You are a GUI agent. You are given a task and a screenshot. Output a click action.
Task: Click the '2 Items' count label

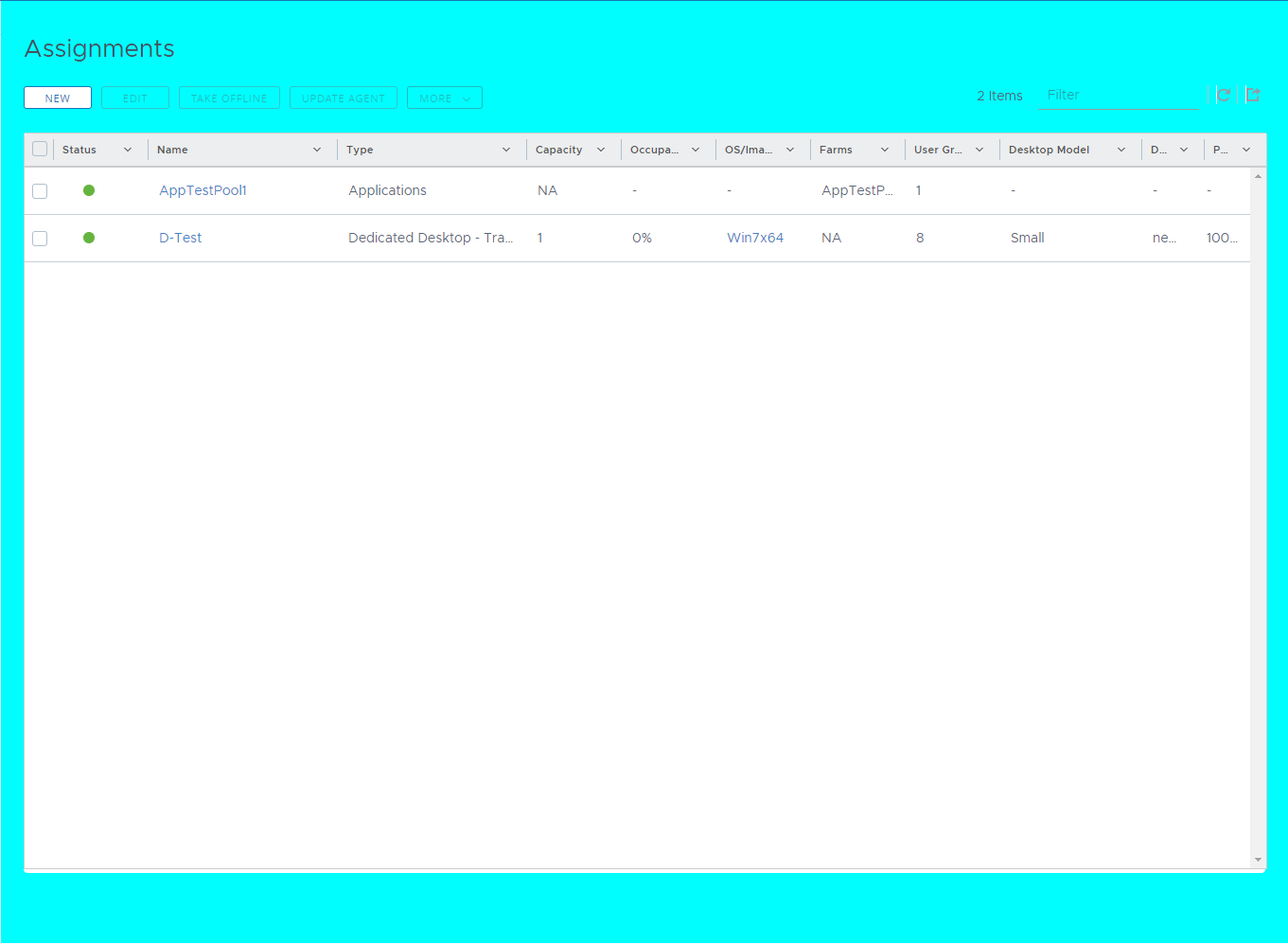pyautogui.click(x=999, y=96)
